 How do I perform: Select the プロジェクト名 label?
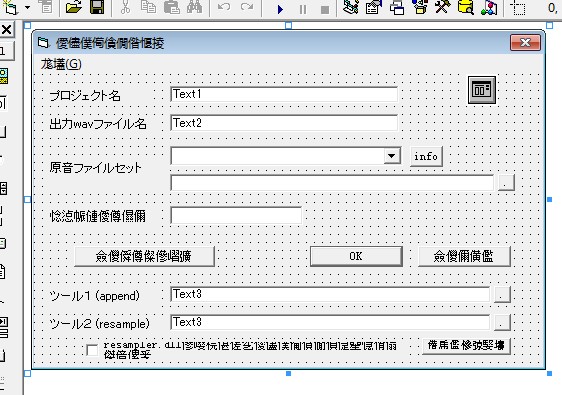(x=85, y=96)
